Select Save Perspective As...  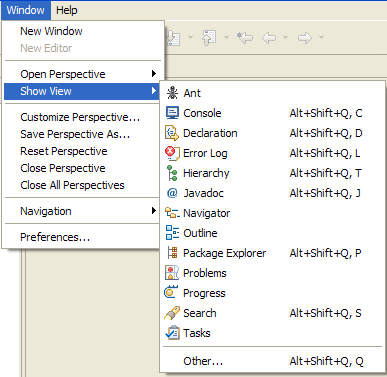click(x=83, y=134)
